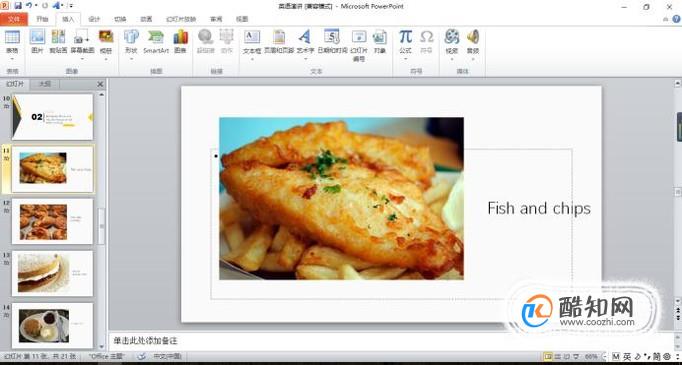Switch to normal view in status bar
The image size is (682, 365).
pyautogui.click(x=548, y=356)
